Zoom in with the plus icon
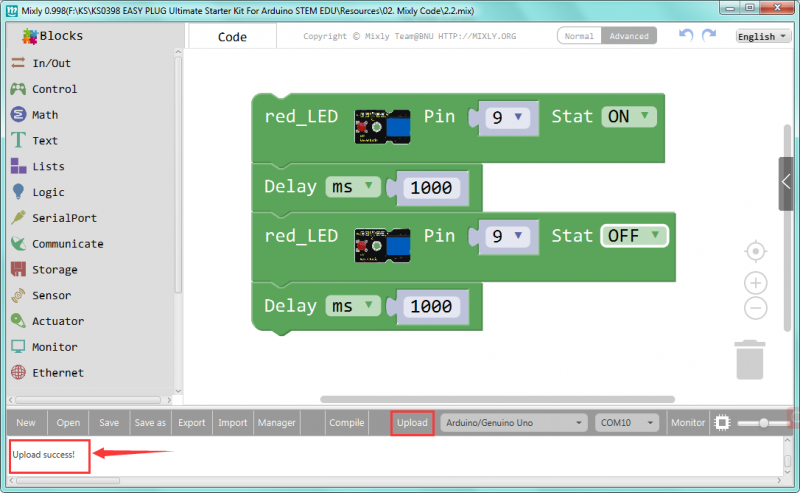The image size is (800, 493). 756,283
